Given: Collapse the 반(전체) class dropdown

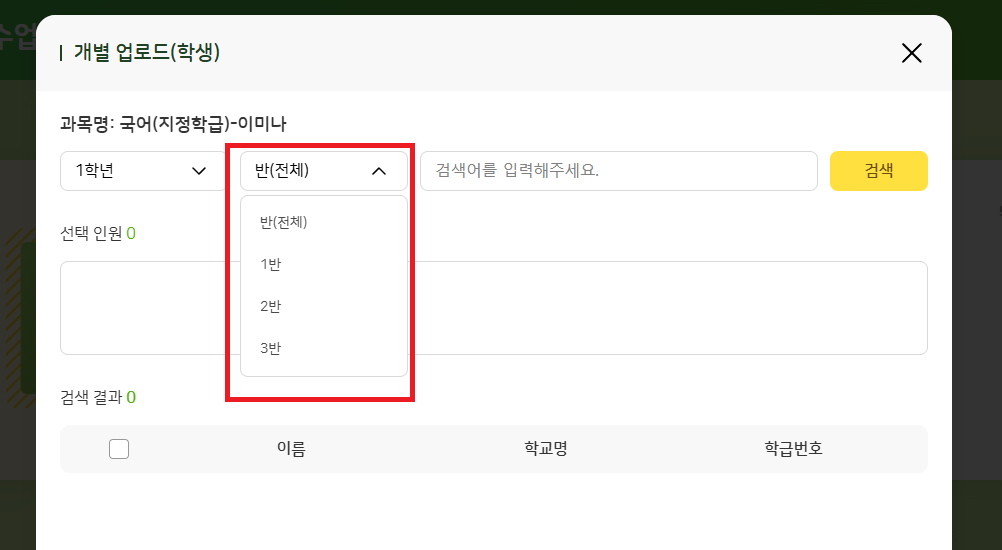Looking at the screenshot, I should 323,171.
